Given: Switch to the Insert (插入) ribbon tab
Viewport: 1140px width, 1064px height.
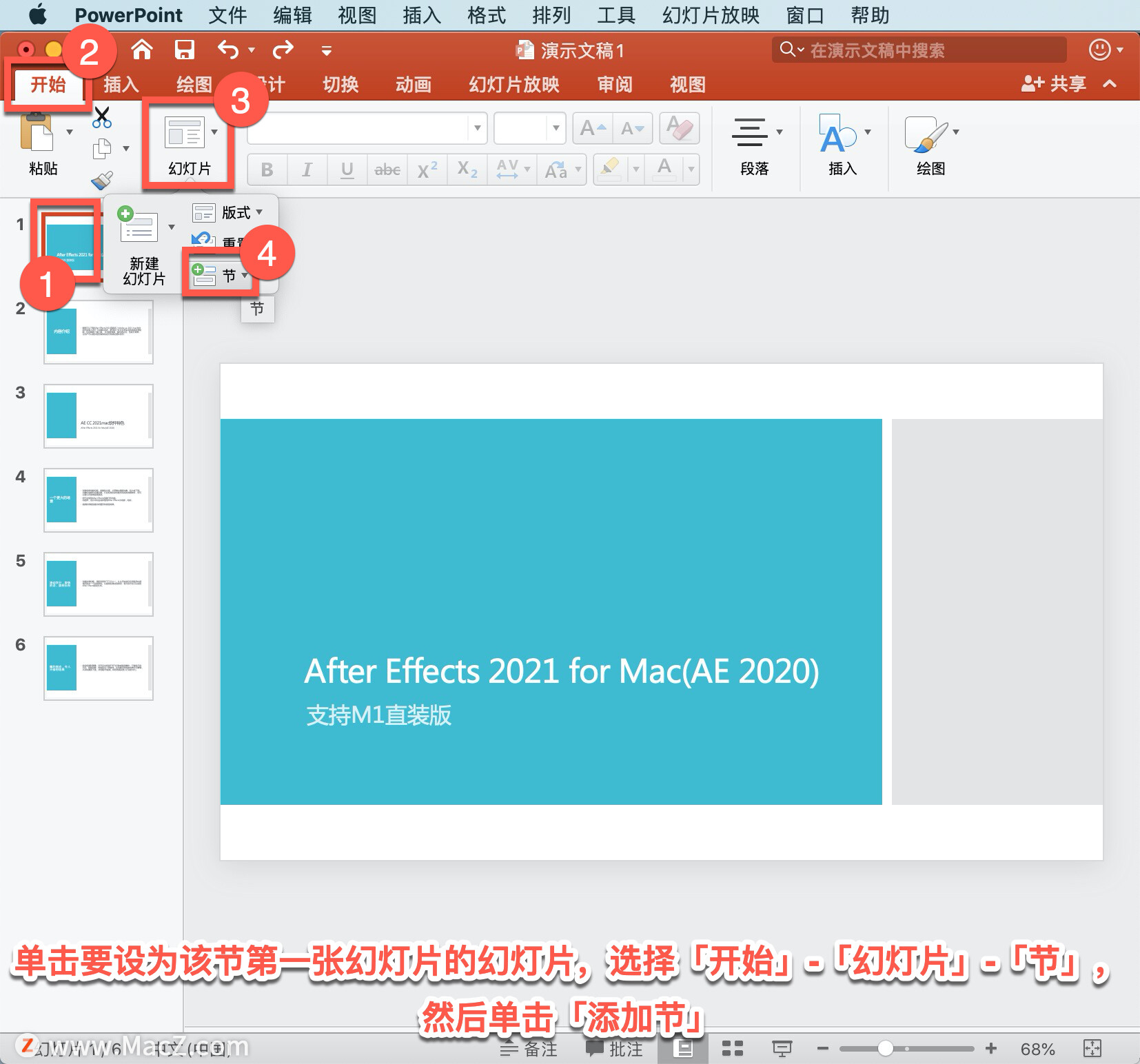Looking at the screenshot, I should tap(121, 84).
